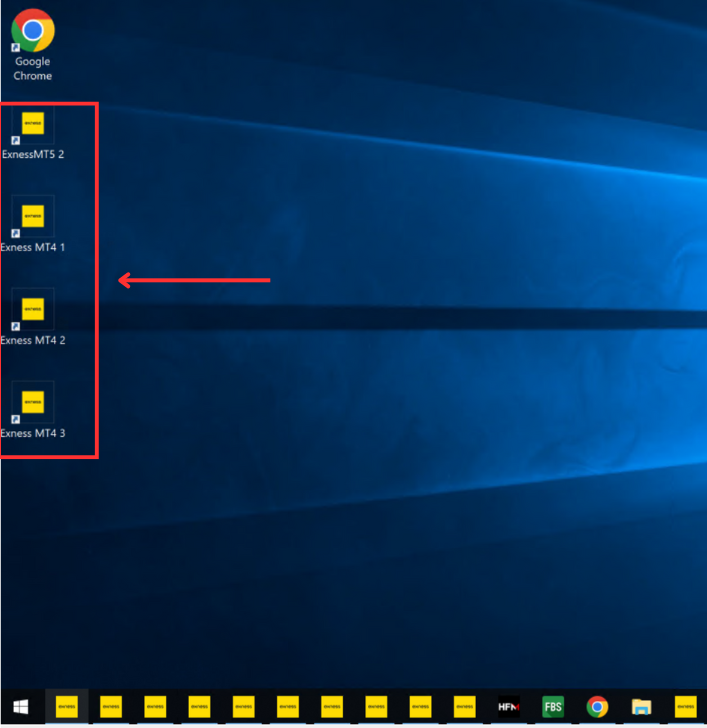Switch to the fifth Exness taskbar window
This screenshot has height=728, width=707.
click(x=243, y=707)
